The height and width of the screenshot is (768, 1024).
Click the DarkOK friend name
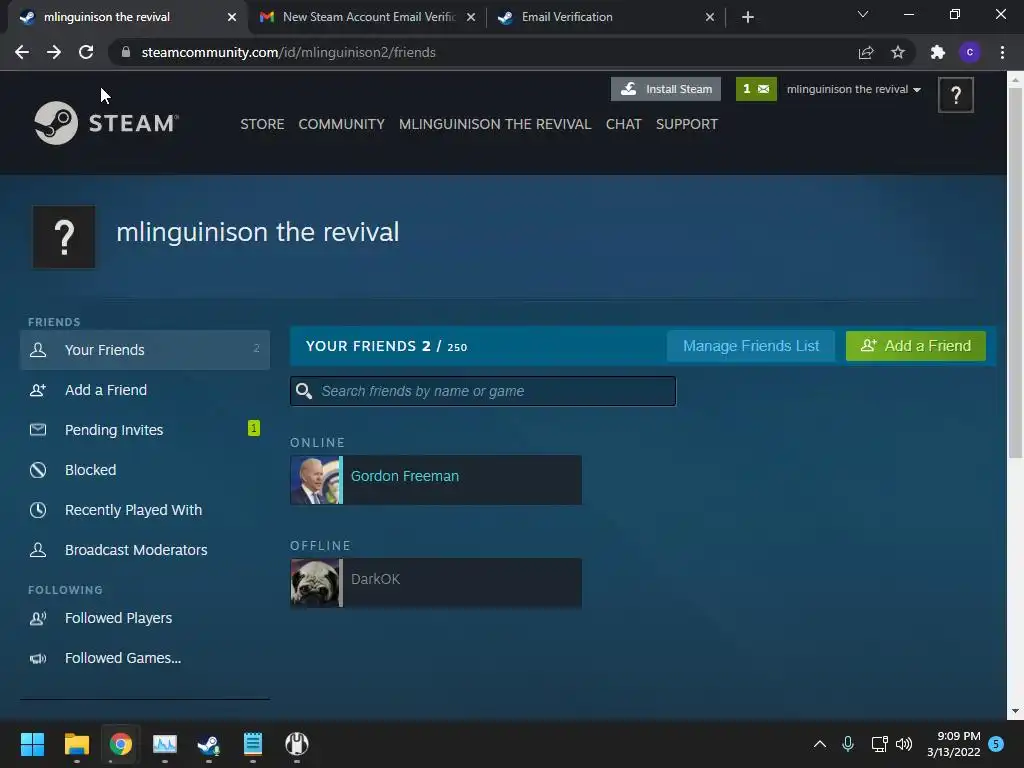tap(376, 579)
